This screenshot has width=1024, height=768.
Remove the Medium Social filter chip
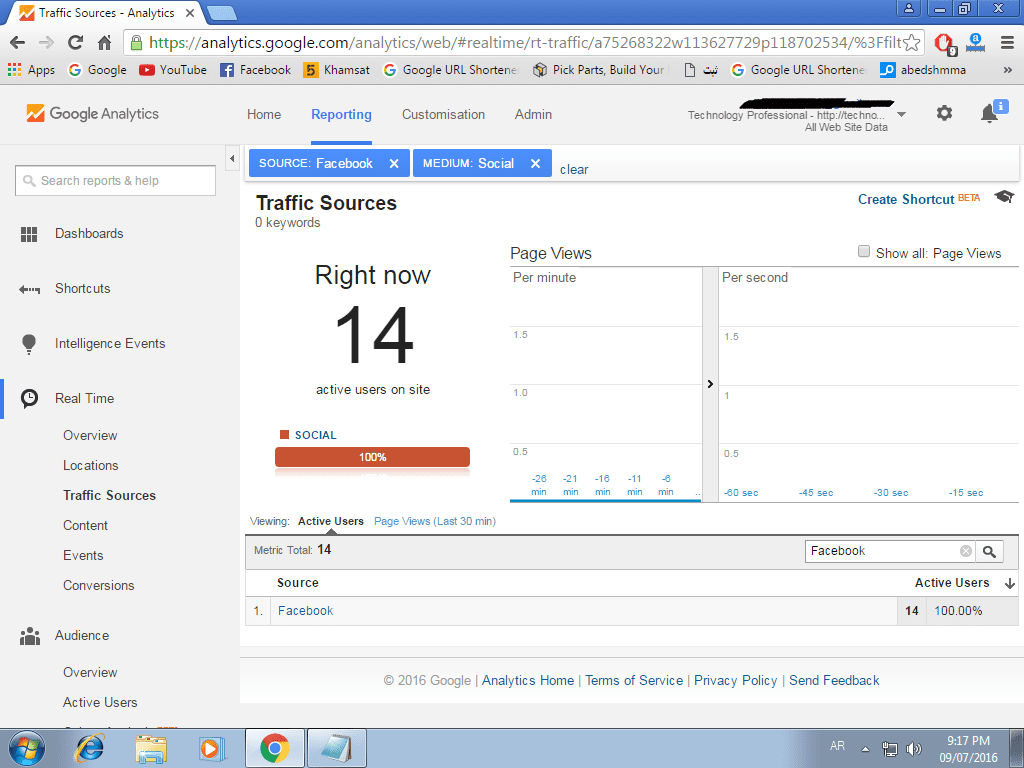click(535, 164)
